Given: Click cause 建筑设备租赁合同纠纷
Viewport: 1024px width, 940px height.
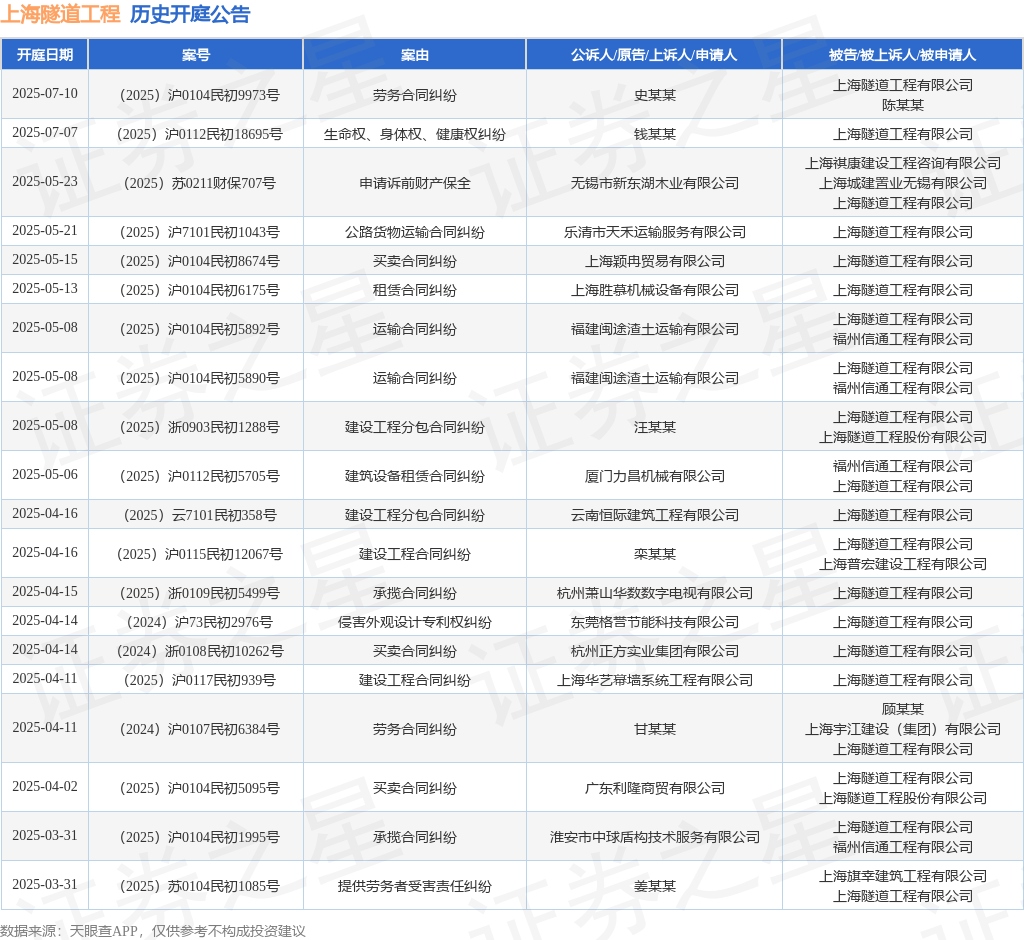Looking at the screenshot, I should tap(415, 476).
